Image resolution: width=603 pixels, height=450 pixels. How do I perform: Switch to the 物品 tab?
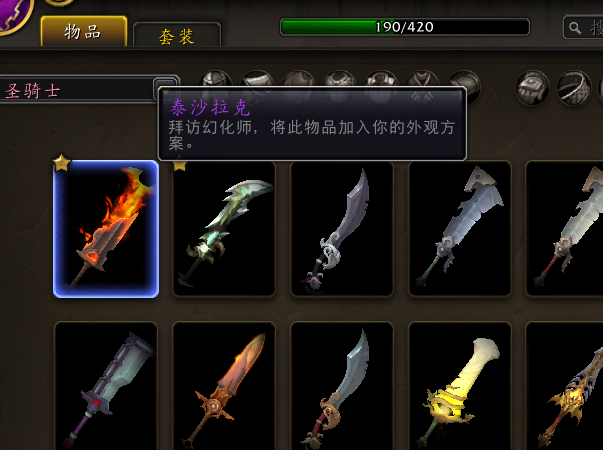coord(84,31)
